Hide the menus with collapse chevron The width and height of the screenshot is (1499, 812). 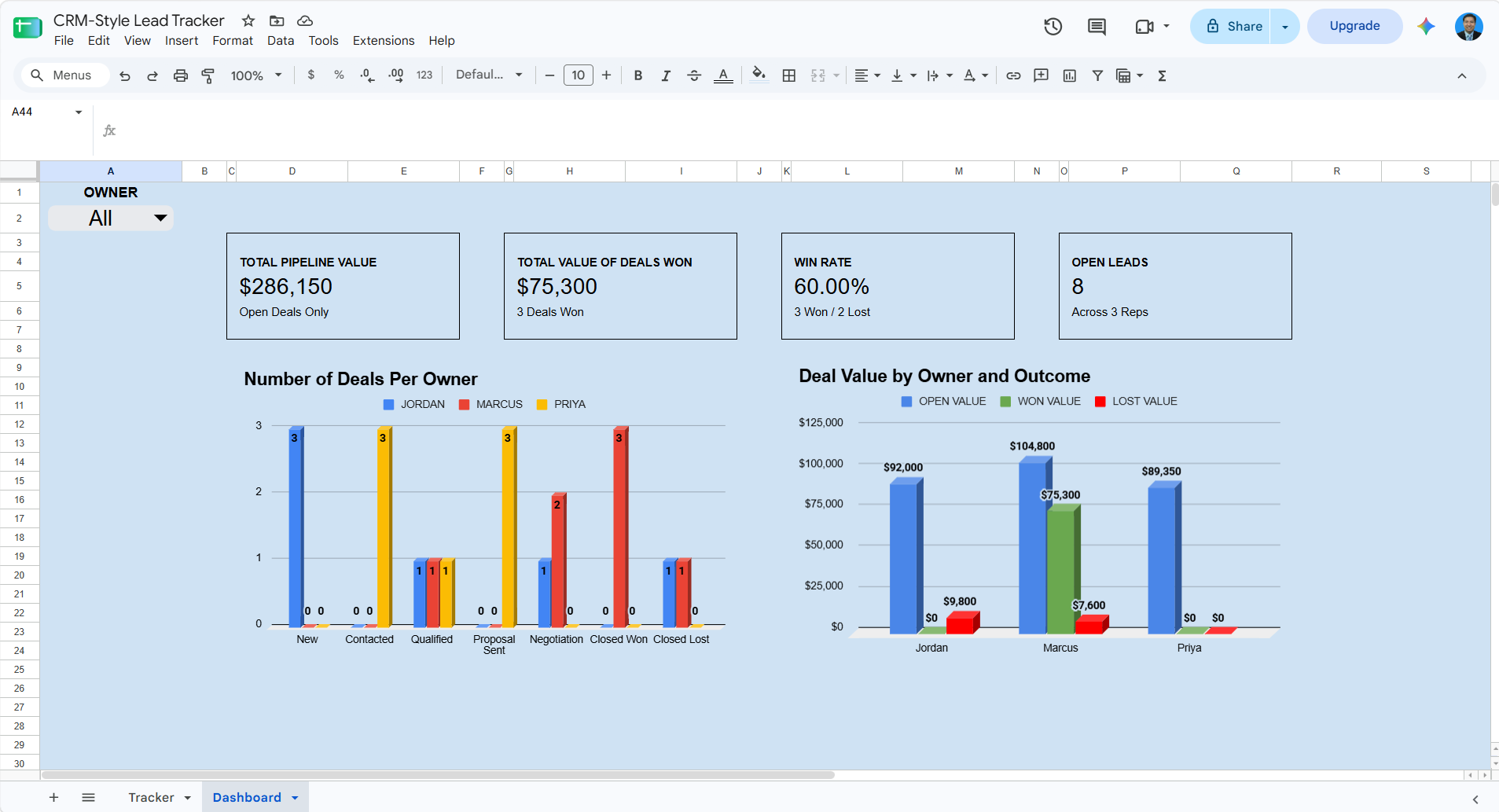[1462, 75]
